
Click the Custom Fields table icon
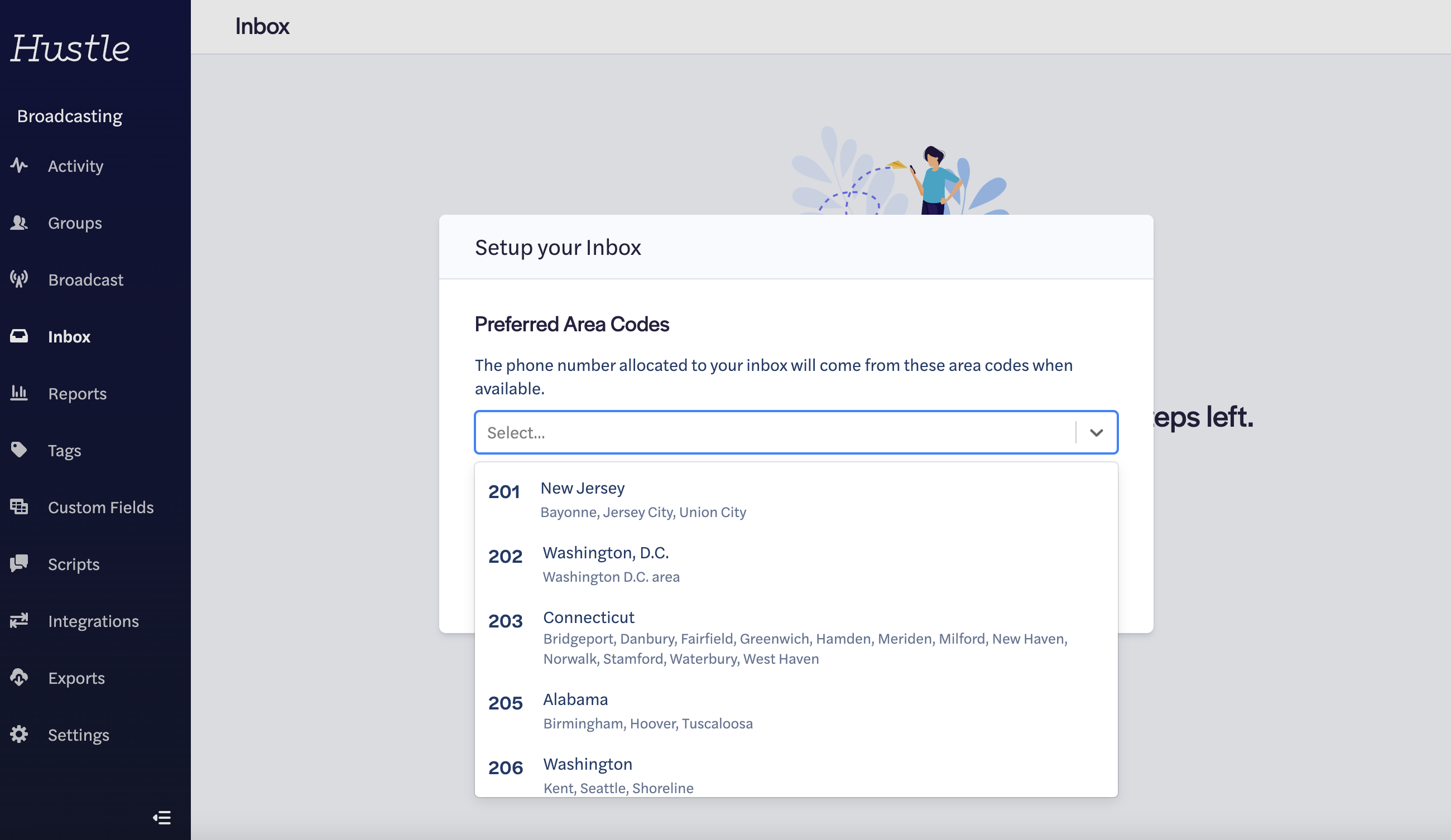pyautogui.click(x=19, y=507)
